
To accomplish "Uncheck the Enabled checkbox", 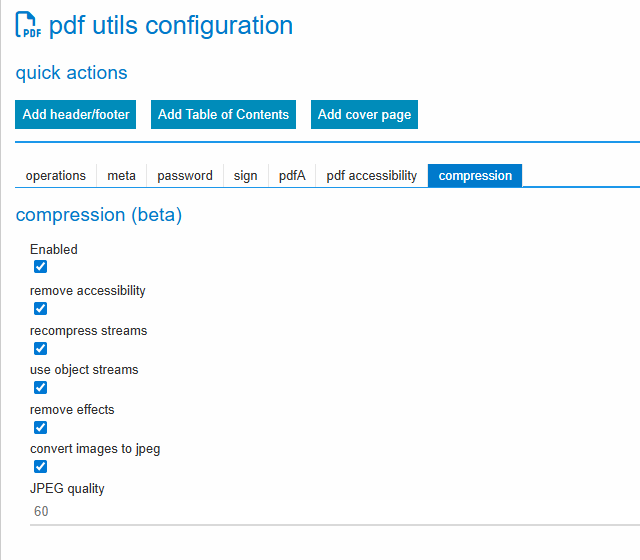I will (x=41, y=267).
